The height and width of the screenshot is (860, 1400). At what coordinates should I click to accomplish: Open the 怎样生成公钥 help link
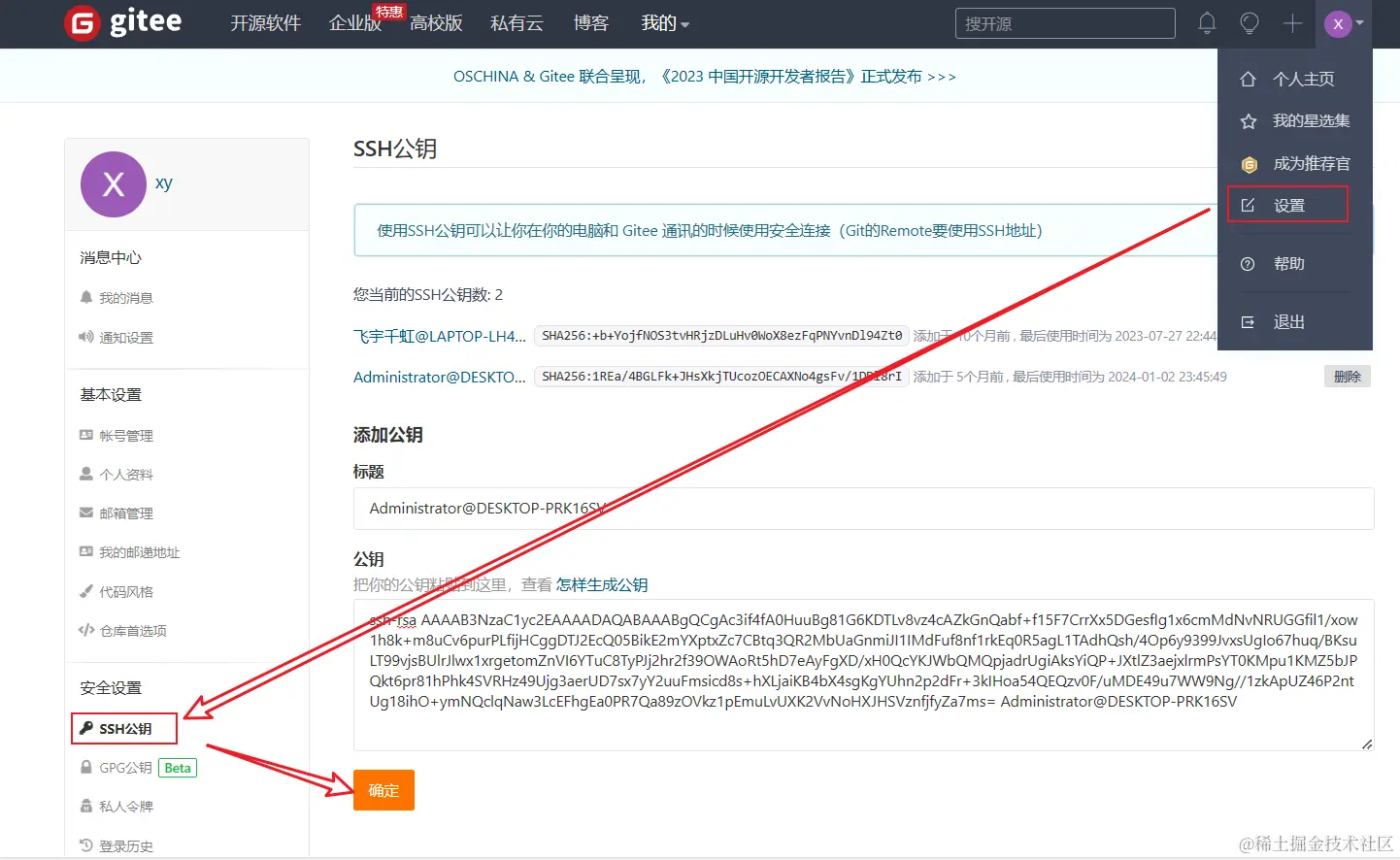click(602, 585)
